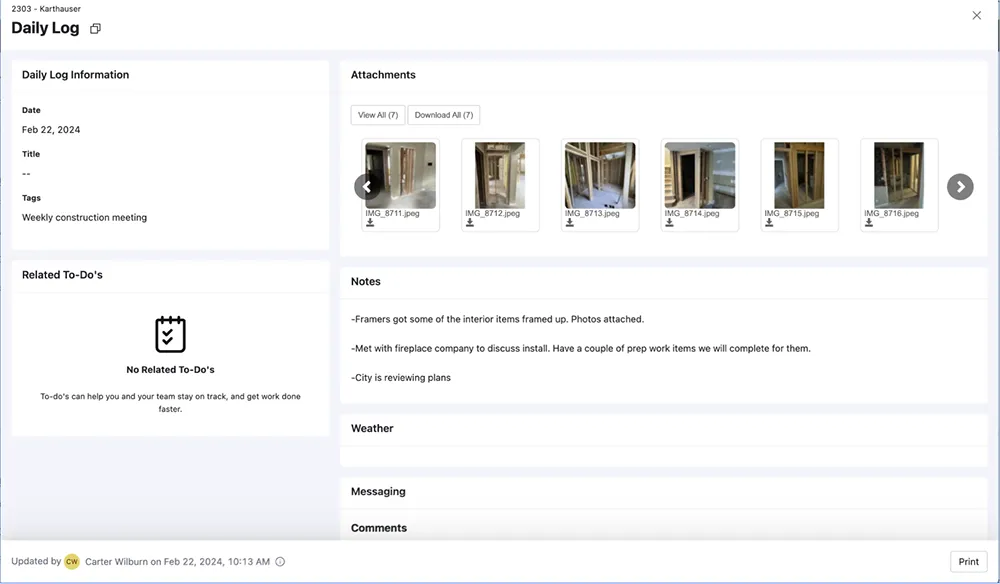Screen dimensions: 1000x584
Task: Go back in the carousel with the left arrow
Action: click(x=367, y=186)
